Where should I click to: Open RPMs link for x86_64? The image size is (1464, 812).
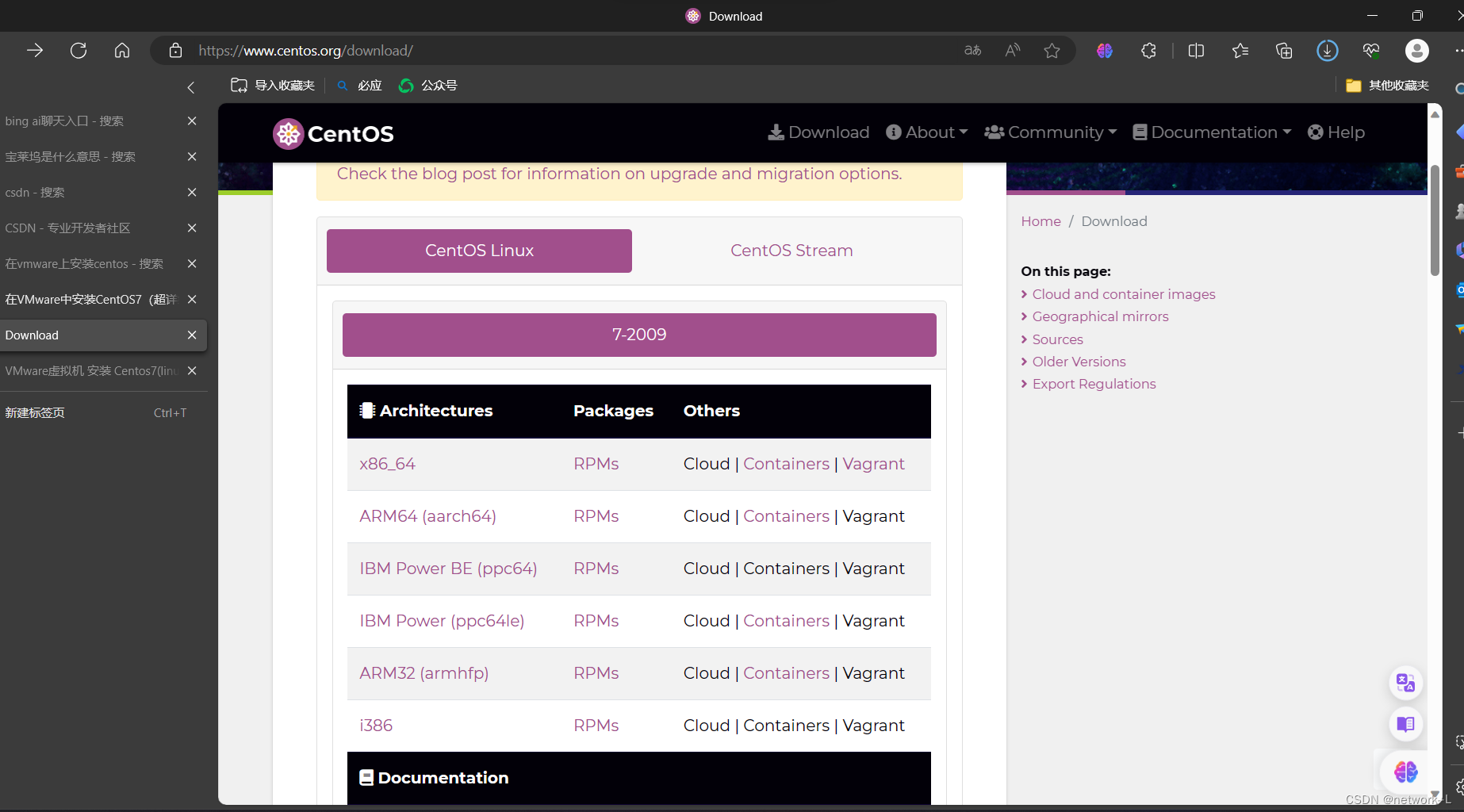(596, 464)
